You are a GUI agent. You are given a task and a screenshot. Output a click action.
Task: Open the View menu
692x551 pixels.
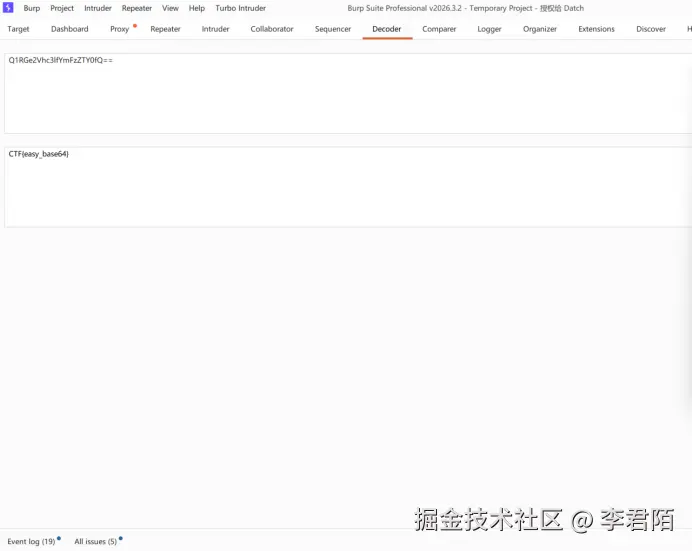[170, 8]
